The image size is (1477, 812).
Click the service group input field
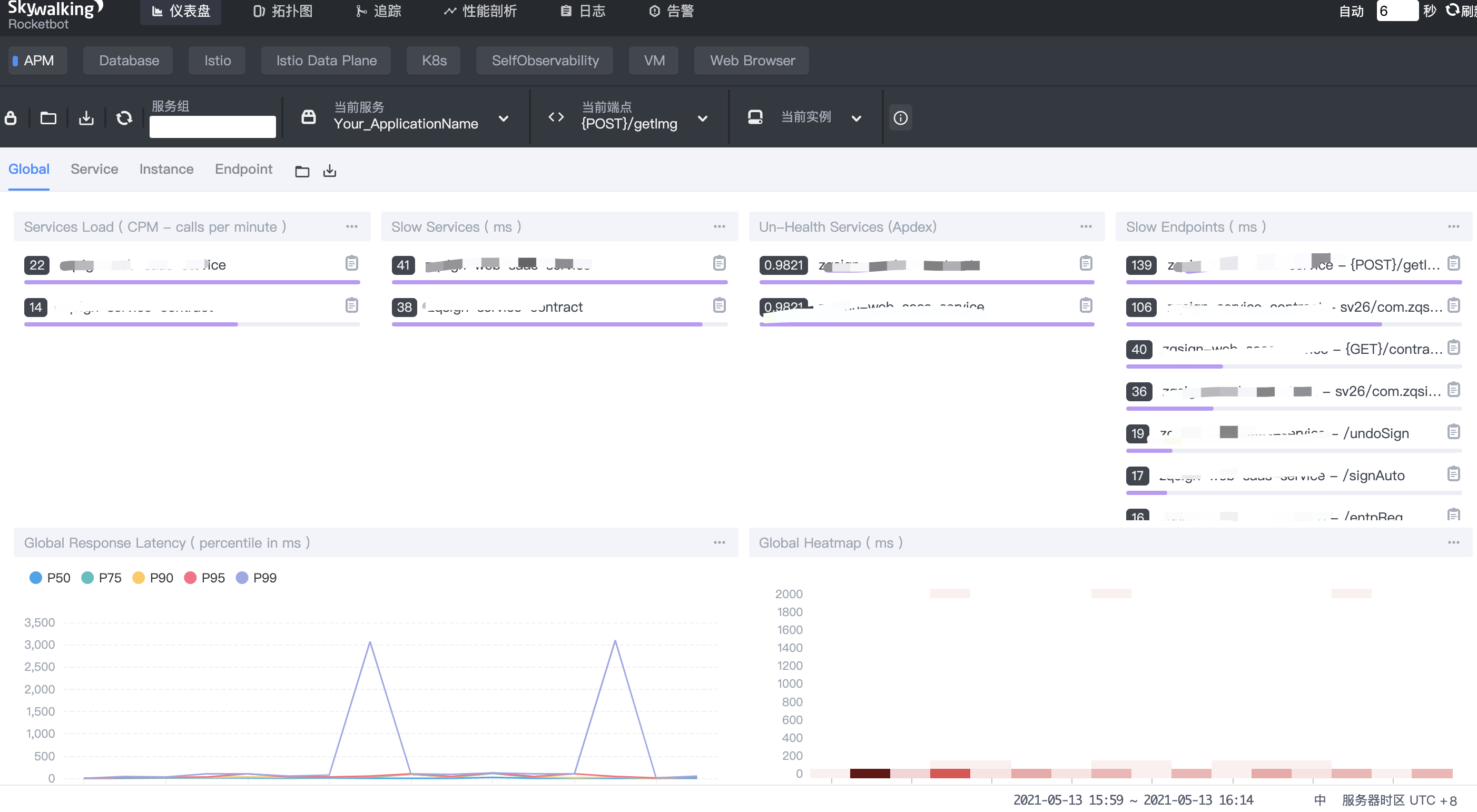coord(212,126)
